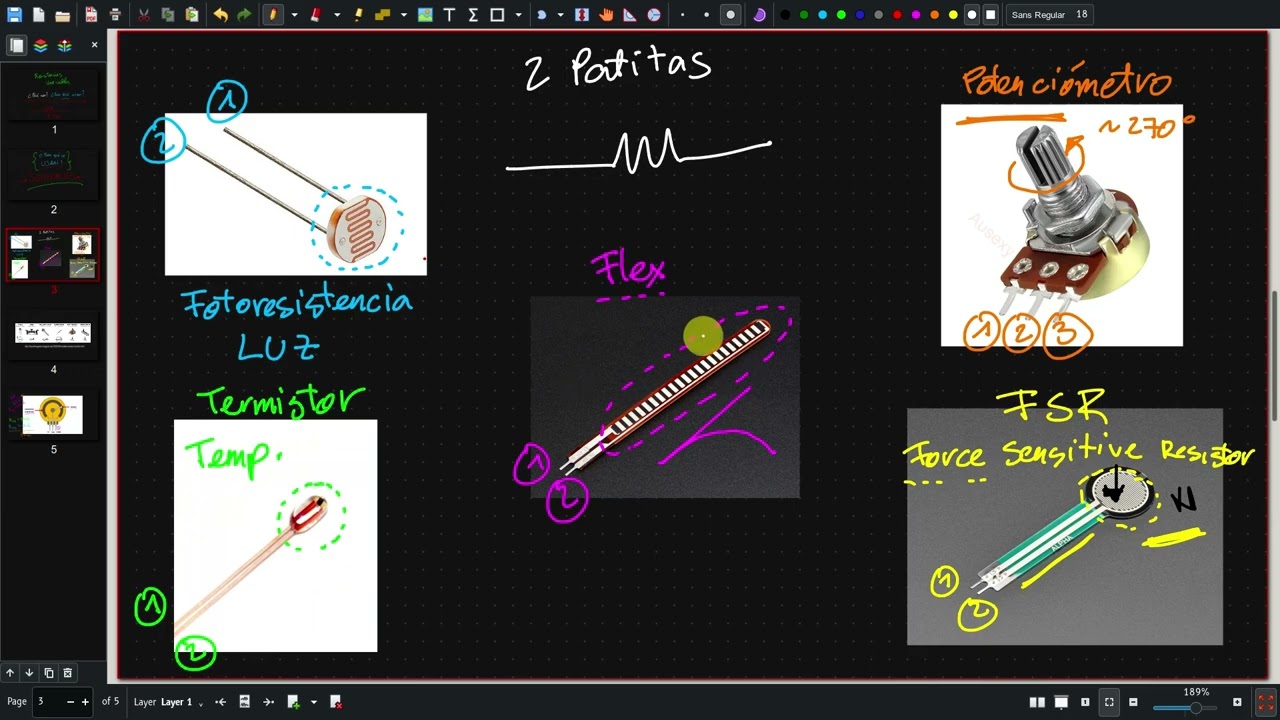
Task: Undo the last stroke
Action: (220, 15)
